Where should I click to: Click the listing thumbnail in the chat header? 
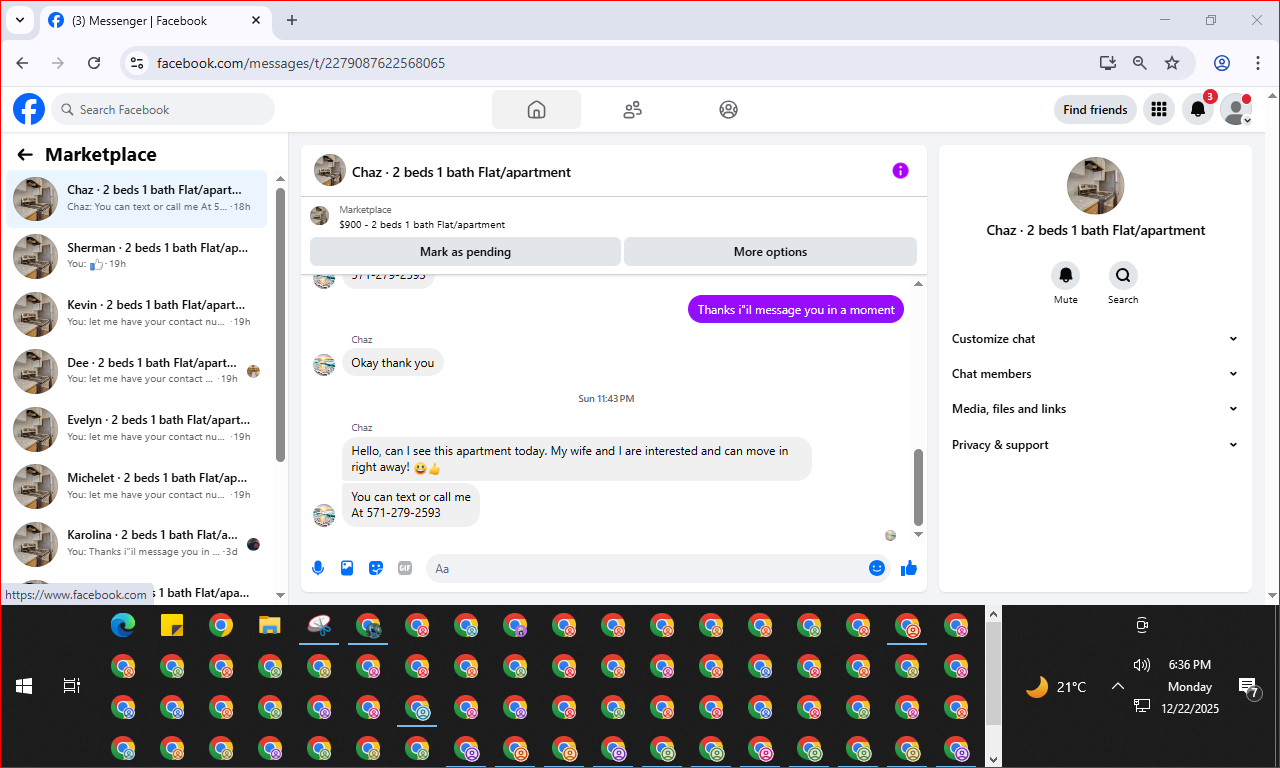(330, 171)
